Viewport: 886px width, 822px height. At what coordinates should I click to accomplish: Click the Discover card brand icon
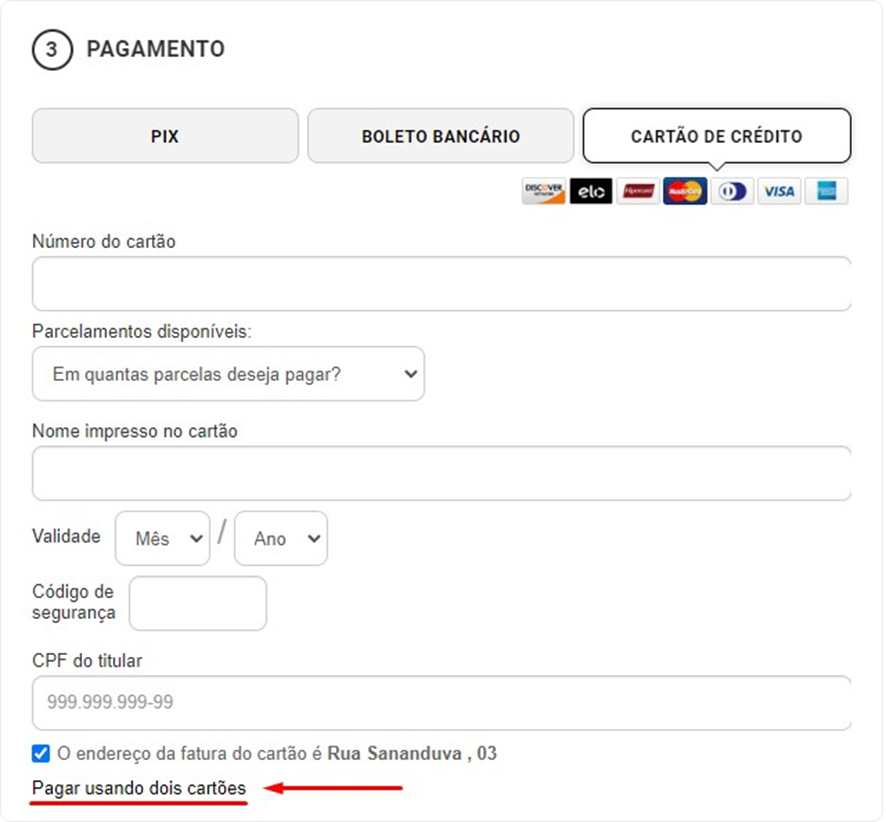544,191
